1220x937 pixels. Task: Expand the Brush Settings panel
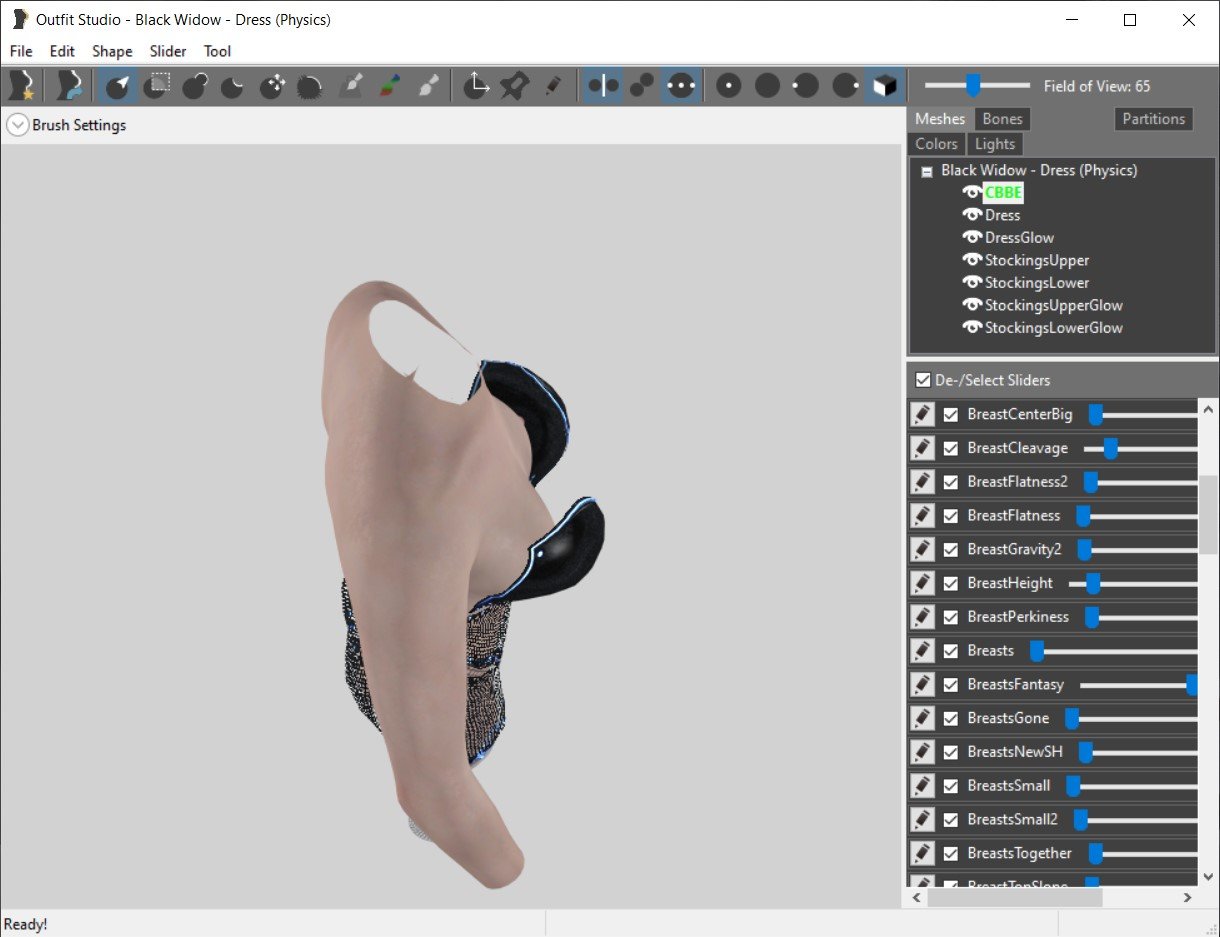17,125
